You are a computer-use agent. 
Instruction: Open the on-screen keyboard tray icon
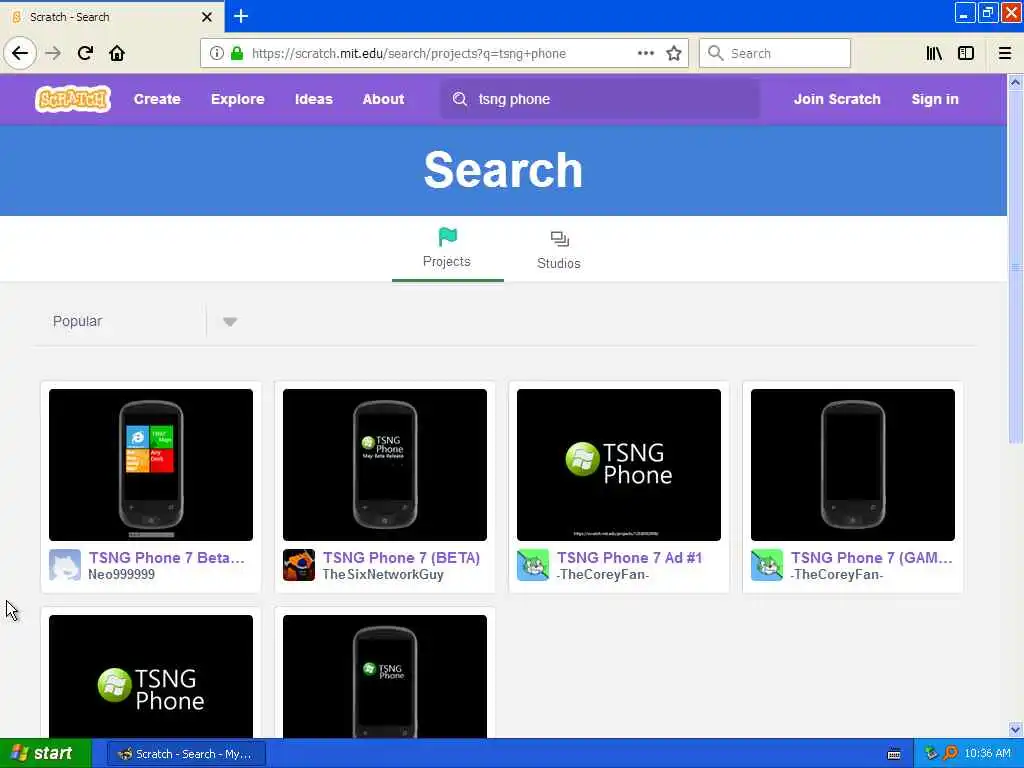894,754
